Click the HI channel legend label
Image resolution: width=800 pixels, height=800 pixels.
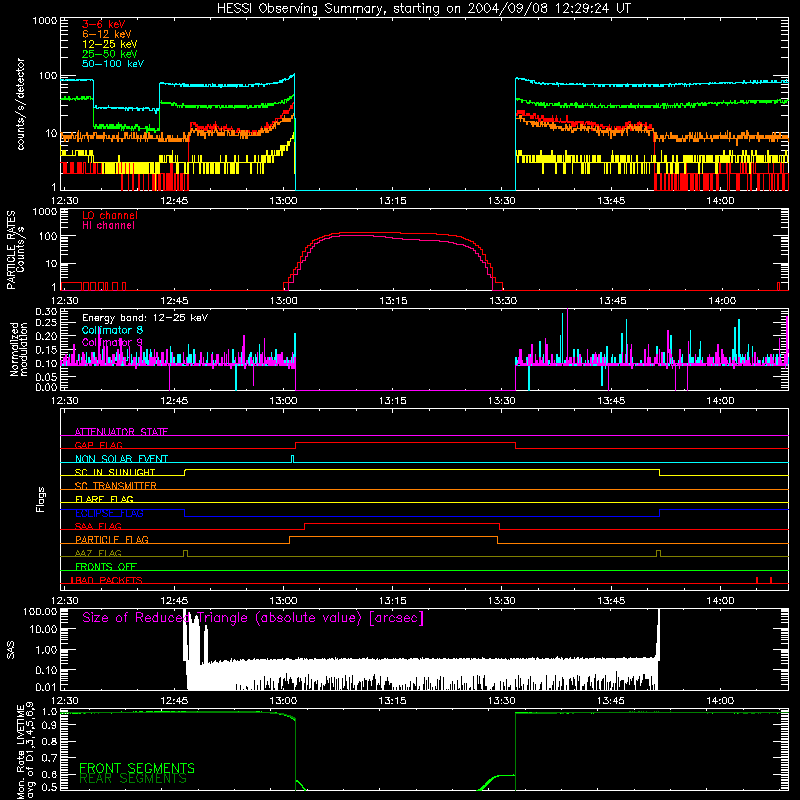tap(108, 226)
